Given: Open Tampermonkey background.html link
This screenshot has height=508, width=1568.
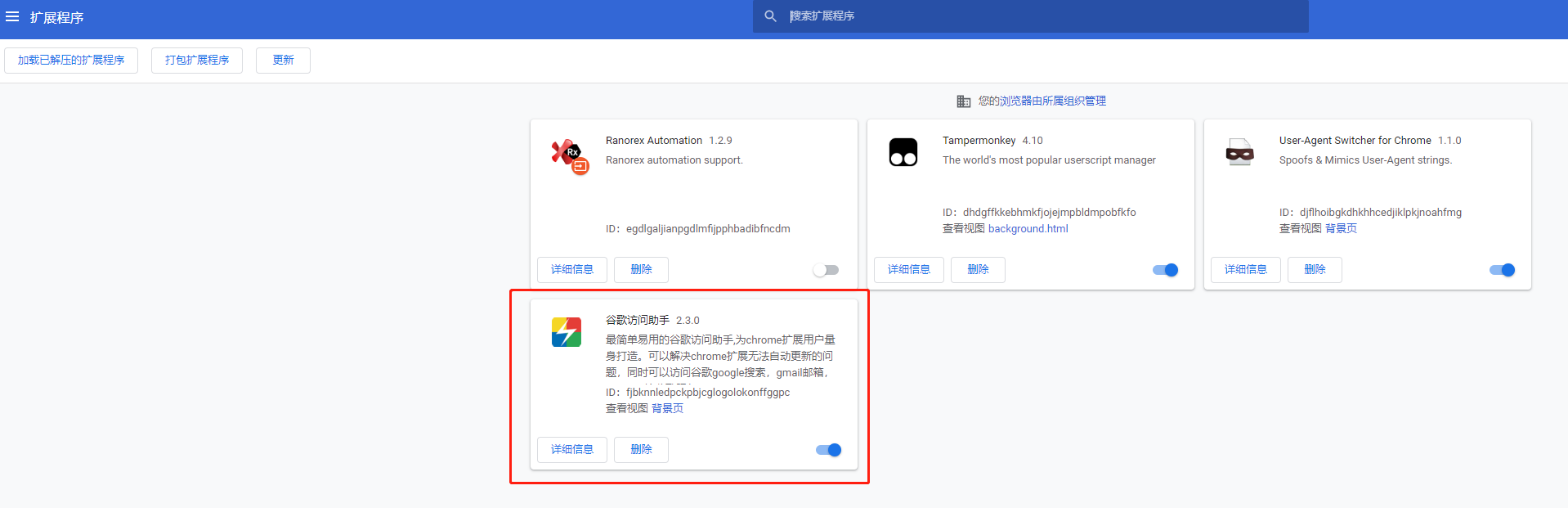Looking at the screenshot, I should 1028,229.
